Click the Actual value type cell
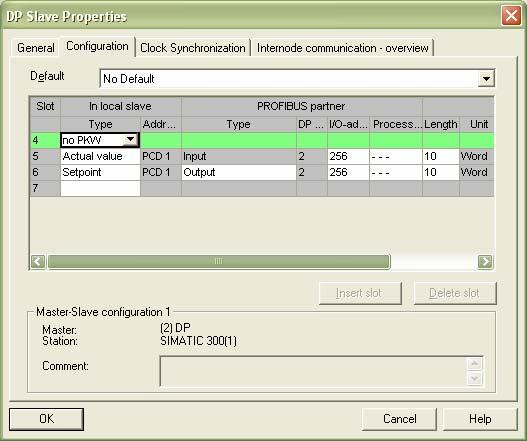The height and width of the screenshot is (441, 527). 100,156
